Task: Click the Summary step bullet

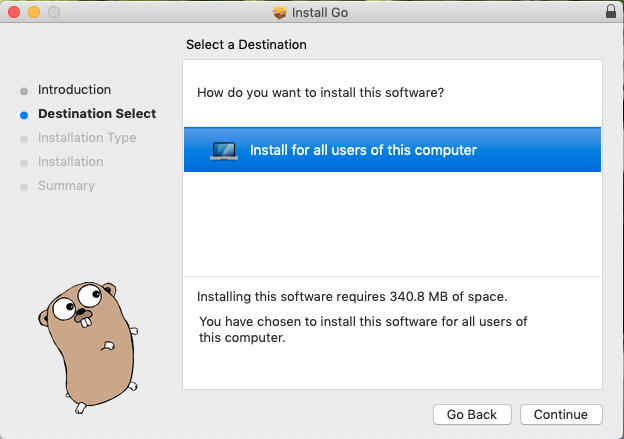Action: 24,187
